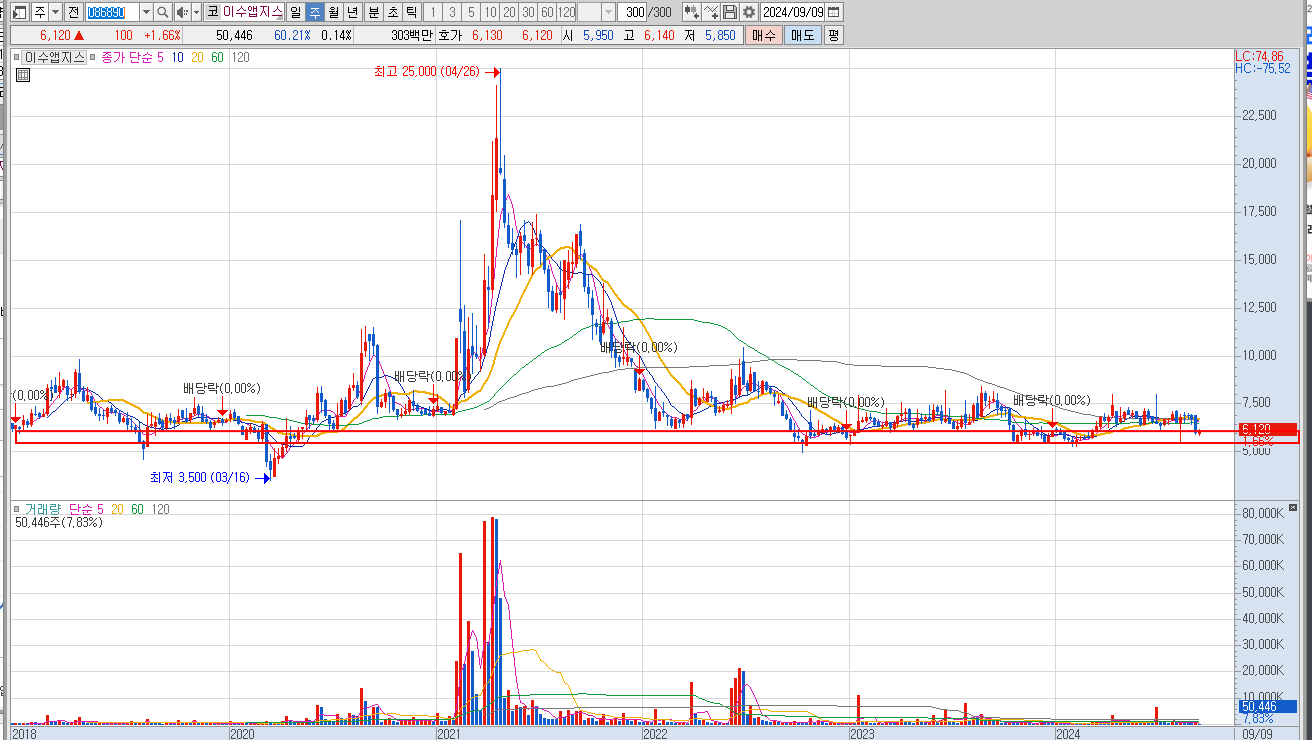The height and width of the screenshot is (740, 1312).
Task: Click the 거래량 volume panel label
Action: 43,509
